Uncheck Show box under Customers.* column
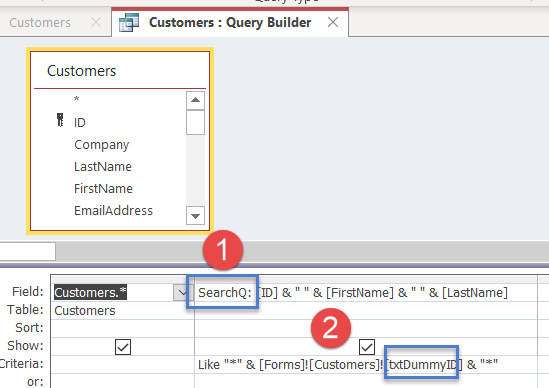 pos(123,347)
